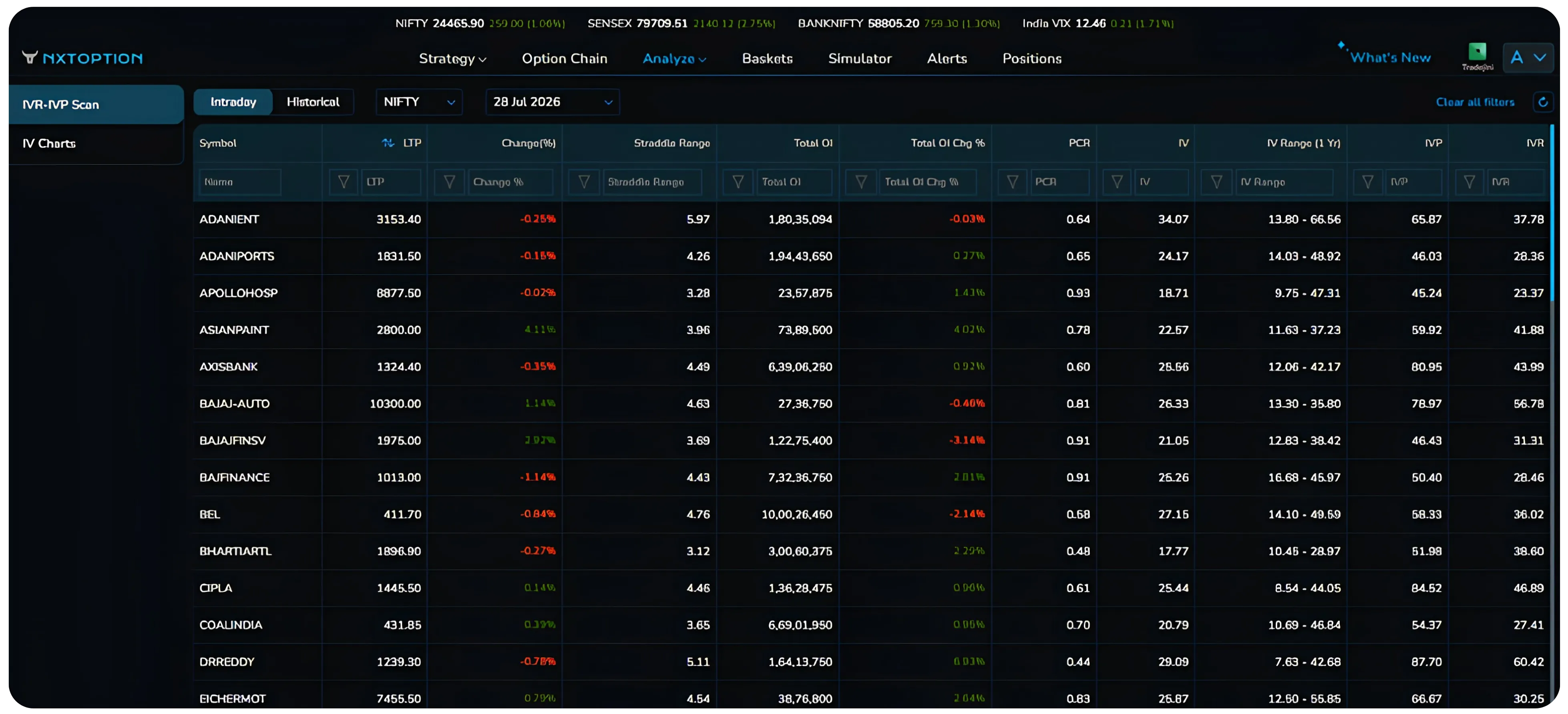Go to Positions

(x=1032, y=59)
